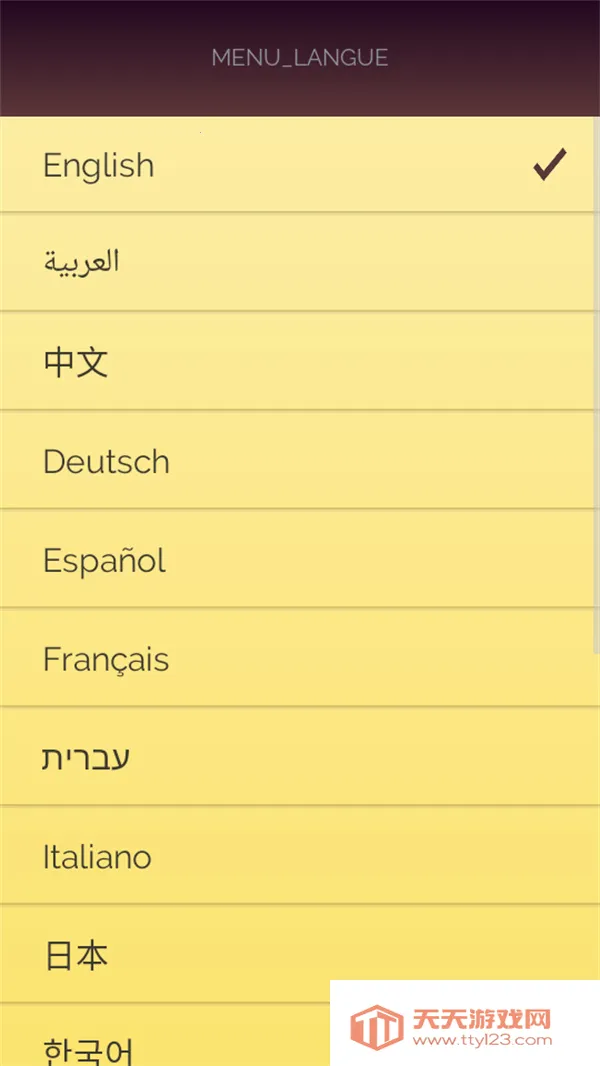Set language to Français
This screenshot has width=600, height=1066.
[106, 659]
